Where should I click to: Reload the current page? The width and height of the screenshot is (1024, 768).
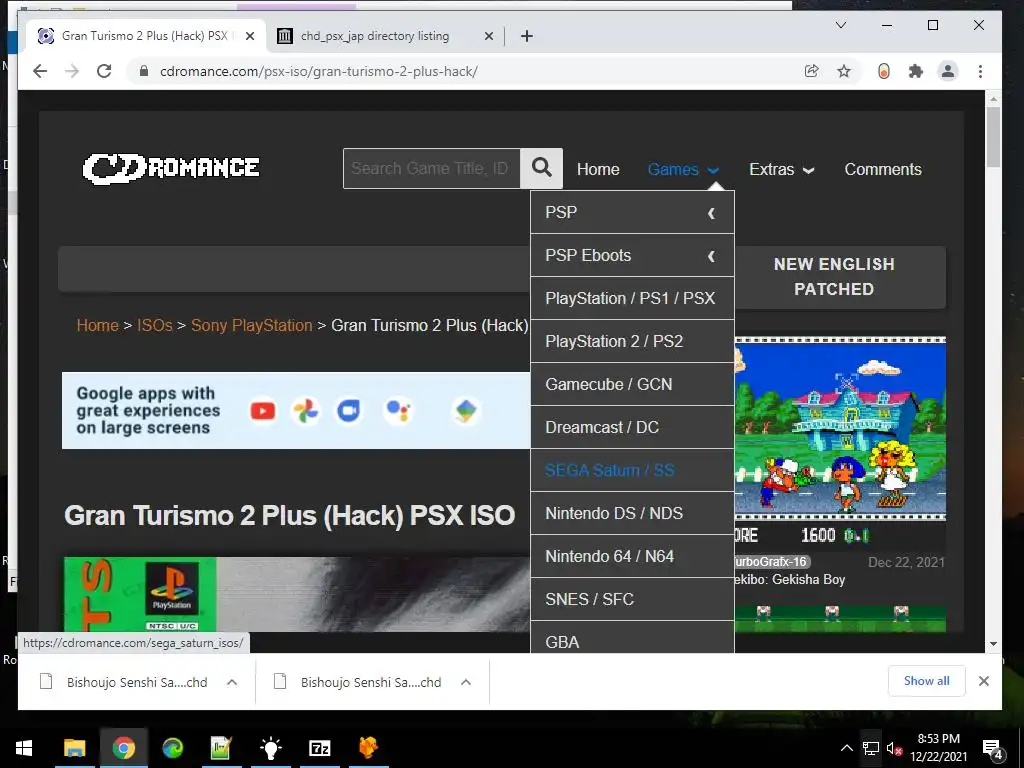pyautogui.click(x=104, y=71)
